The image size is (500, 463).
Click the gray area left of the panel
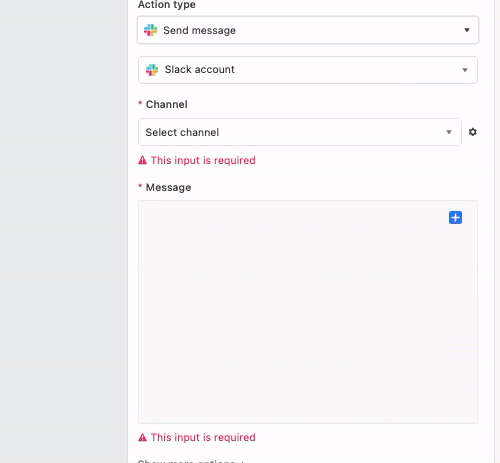coord(63,231)
